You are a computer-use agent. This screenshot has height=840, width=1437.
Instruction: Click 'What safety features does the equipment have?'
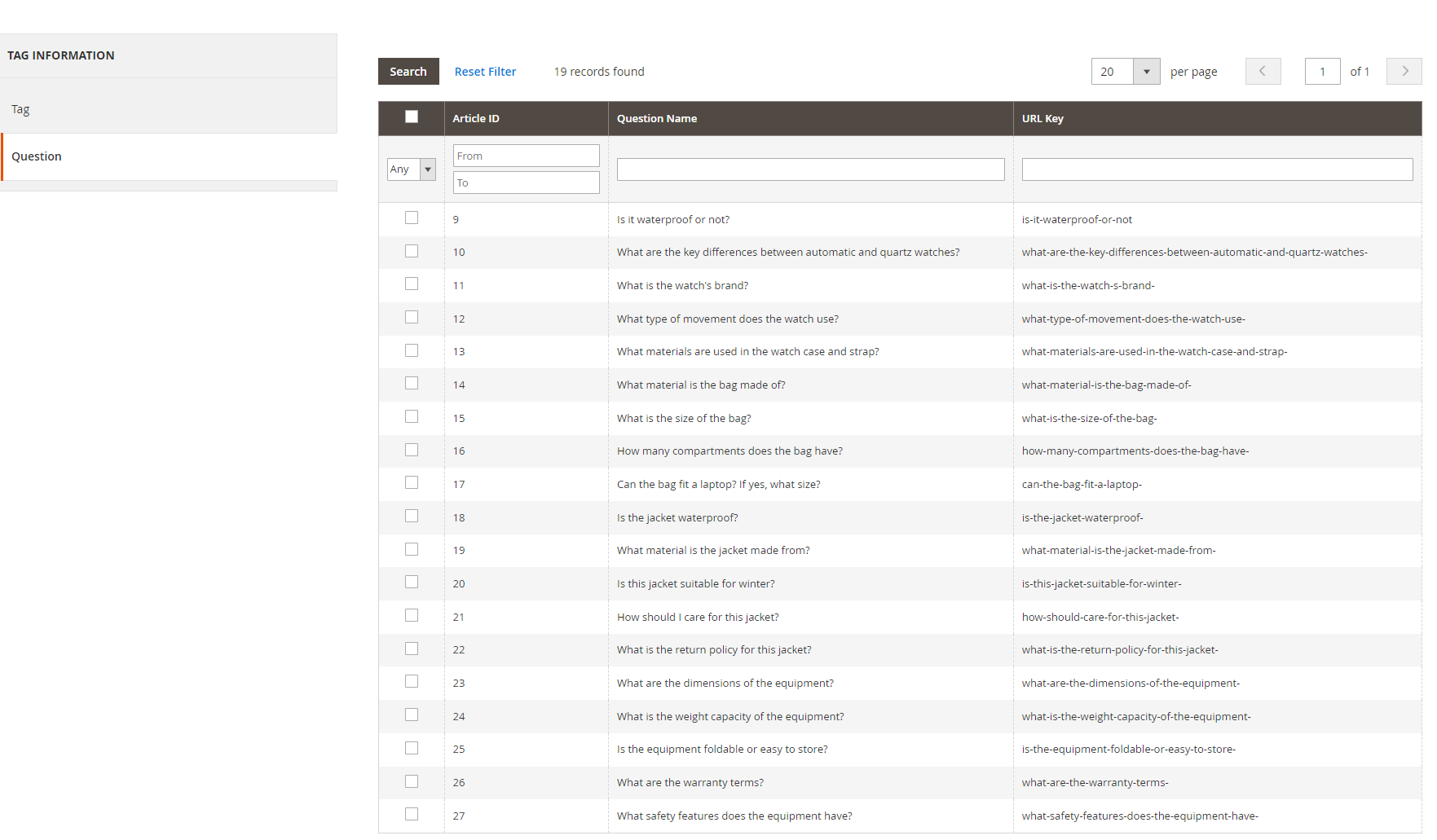(x=734, y=816)
